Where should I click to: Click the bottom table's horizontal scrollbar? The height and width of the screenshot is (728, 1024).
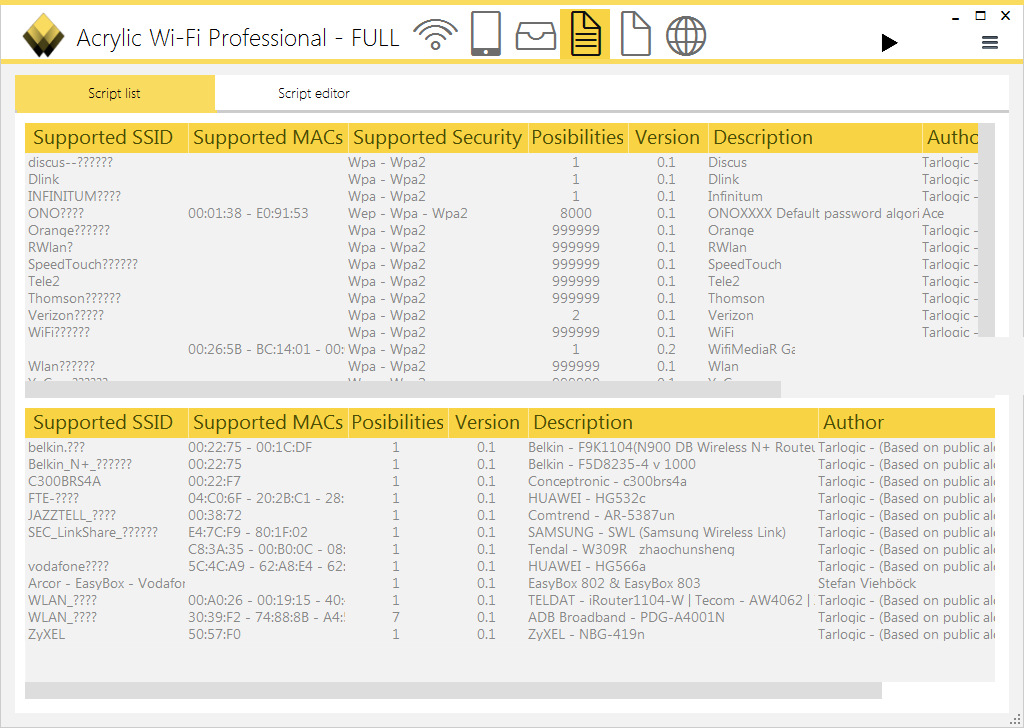coord(450,689)
